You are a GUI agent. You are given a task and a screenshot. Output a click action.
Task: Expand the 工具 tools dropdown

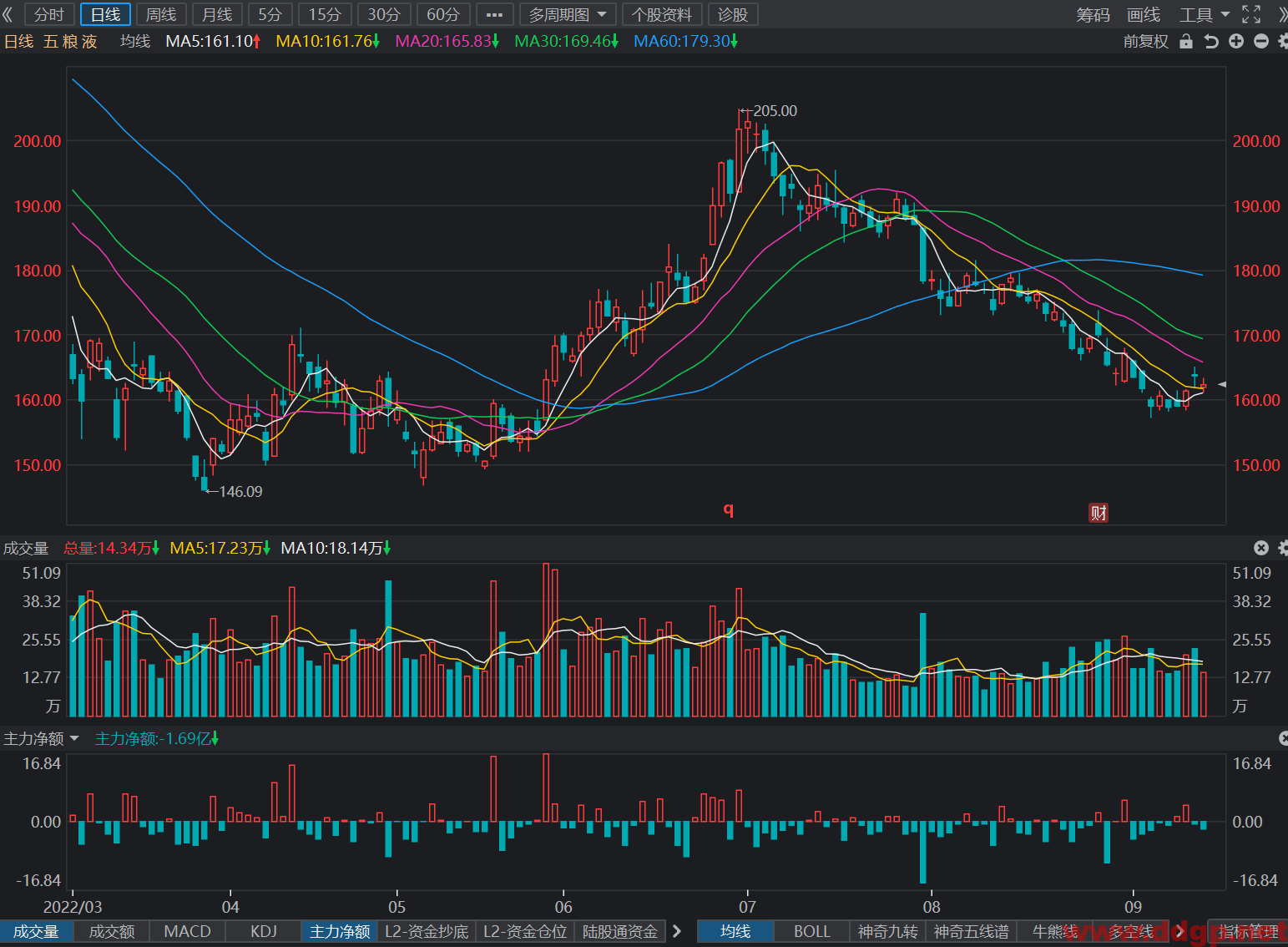tap(1205, 14)
